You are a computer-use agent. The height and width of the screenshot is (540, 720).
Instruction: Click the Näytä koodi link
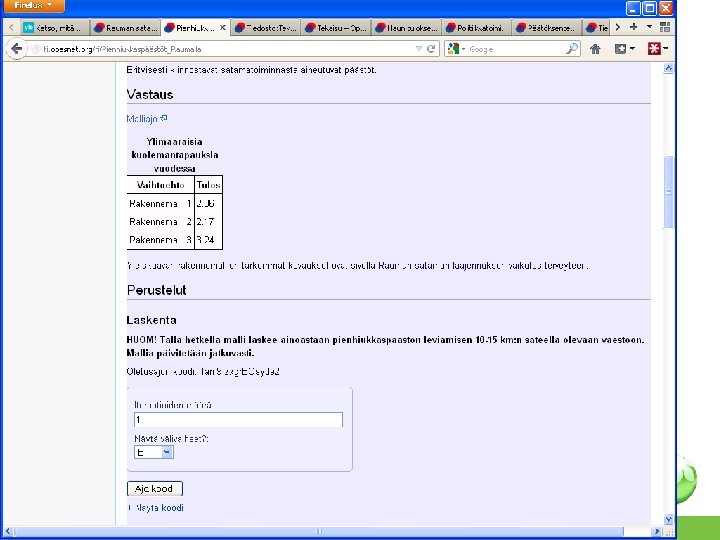pos(158,508)
